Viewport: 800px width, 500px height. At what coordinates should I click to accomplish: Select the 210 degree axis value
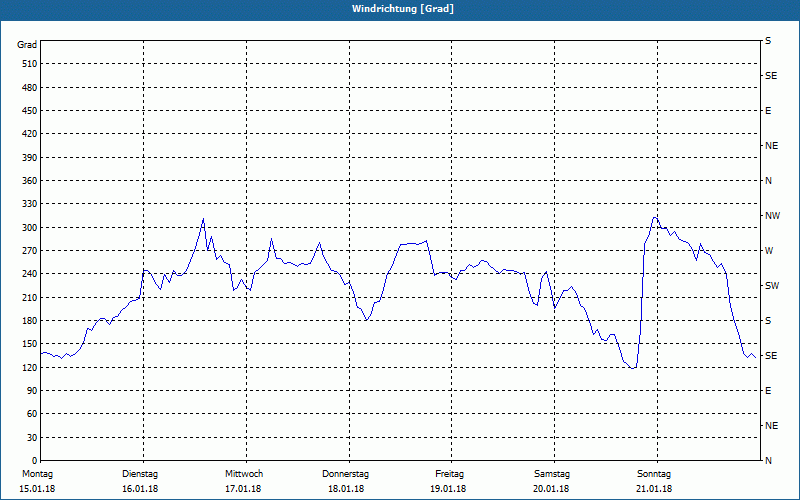pos(30,297)
